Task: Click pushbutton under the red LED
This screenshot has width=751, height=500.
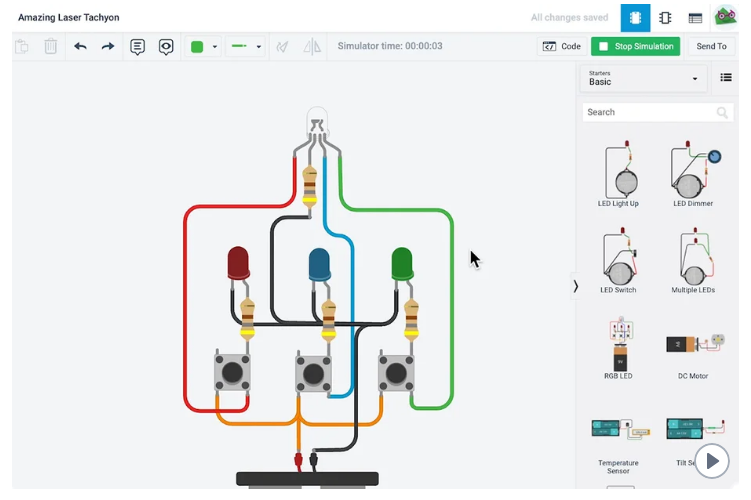Action: point(232,372)
